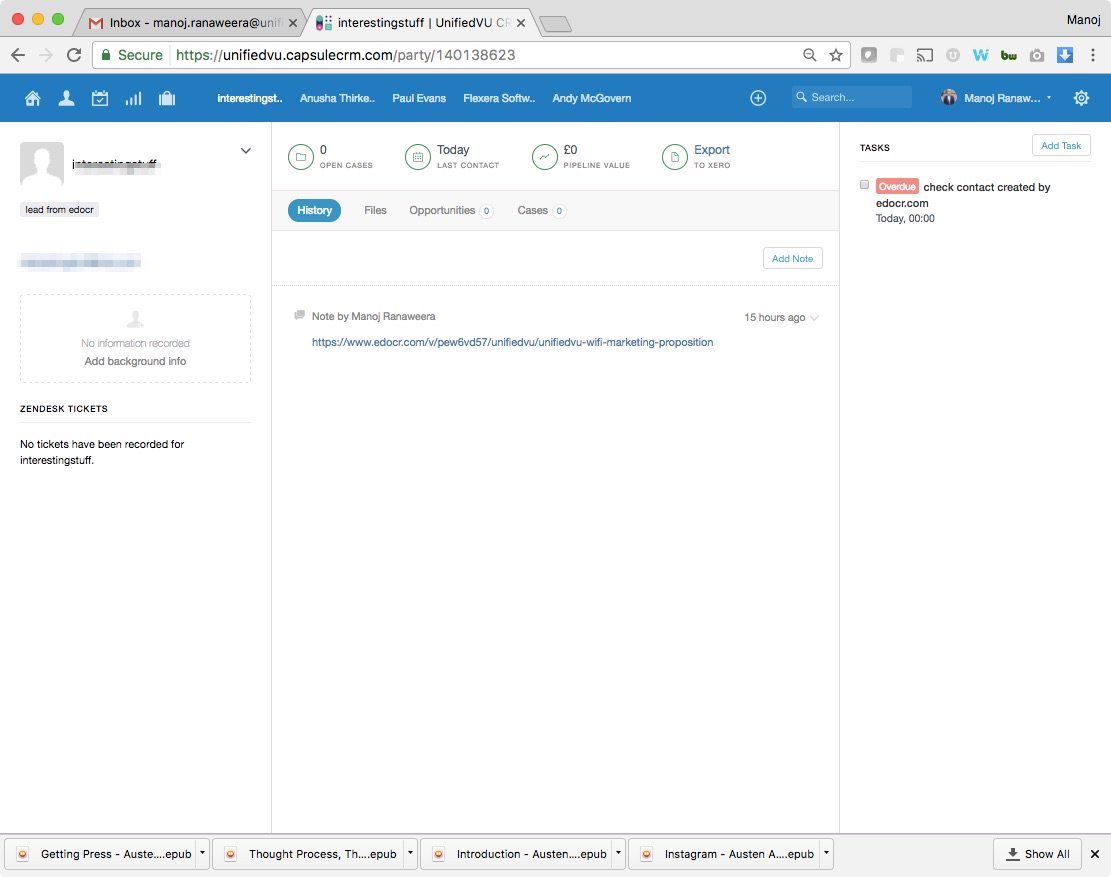
Task: Select the History tab
Action: (x=315, y=210)
